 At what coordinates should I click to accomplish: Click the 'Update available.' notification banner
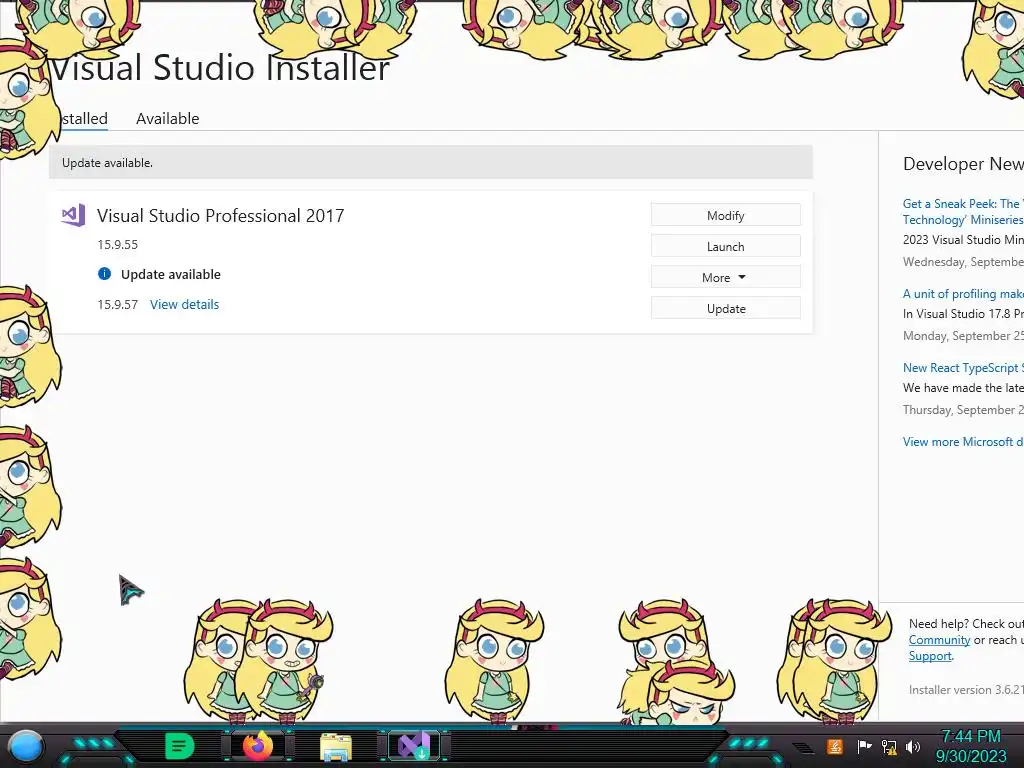click(x=431, y=163)
